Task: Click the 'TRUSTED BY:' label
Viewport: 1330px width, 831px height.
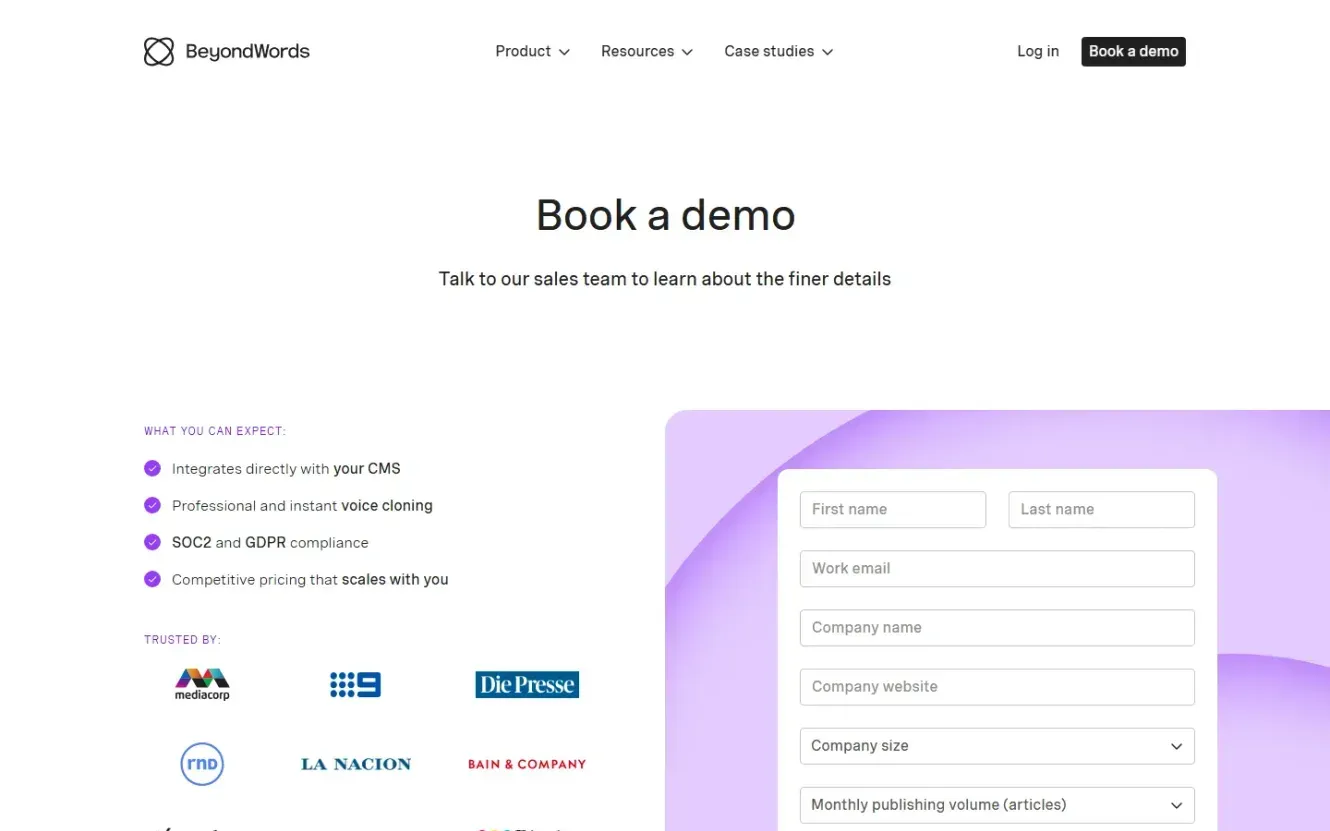Action: (x=182, y=640)
